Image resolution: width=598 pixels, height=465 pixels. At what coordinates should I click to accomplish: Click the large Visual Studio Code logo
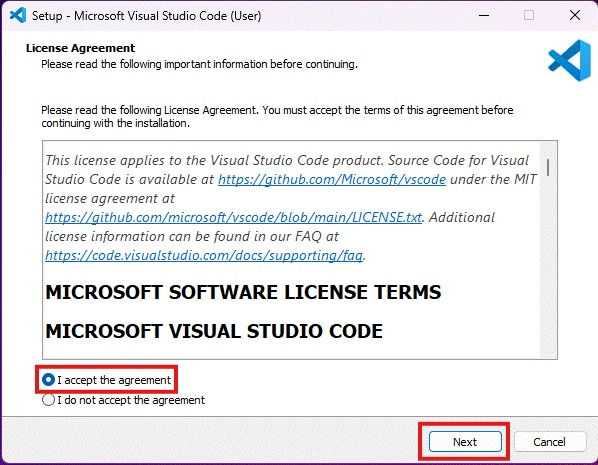[570, 60]
